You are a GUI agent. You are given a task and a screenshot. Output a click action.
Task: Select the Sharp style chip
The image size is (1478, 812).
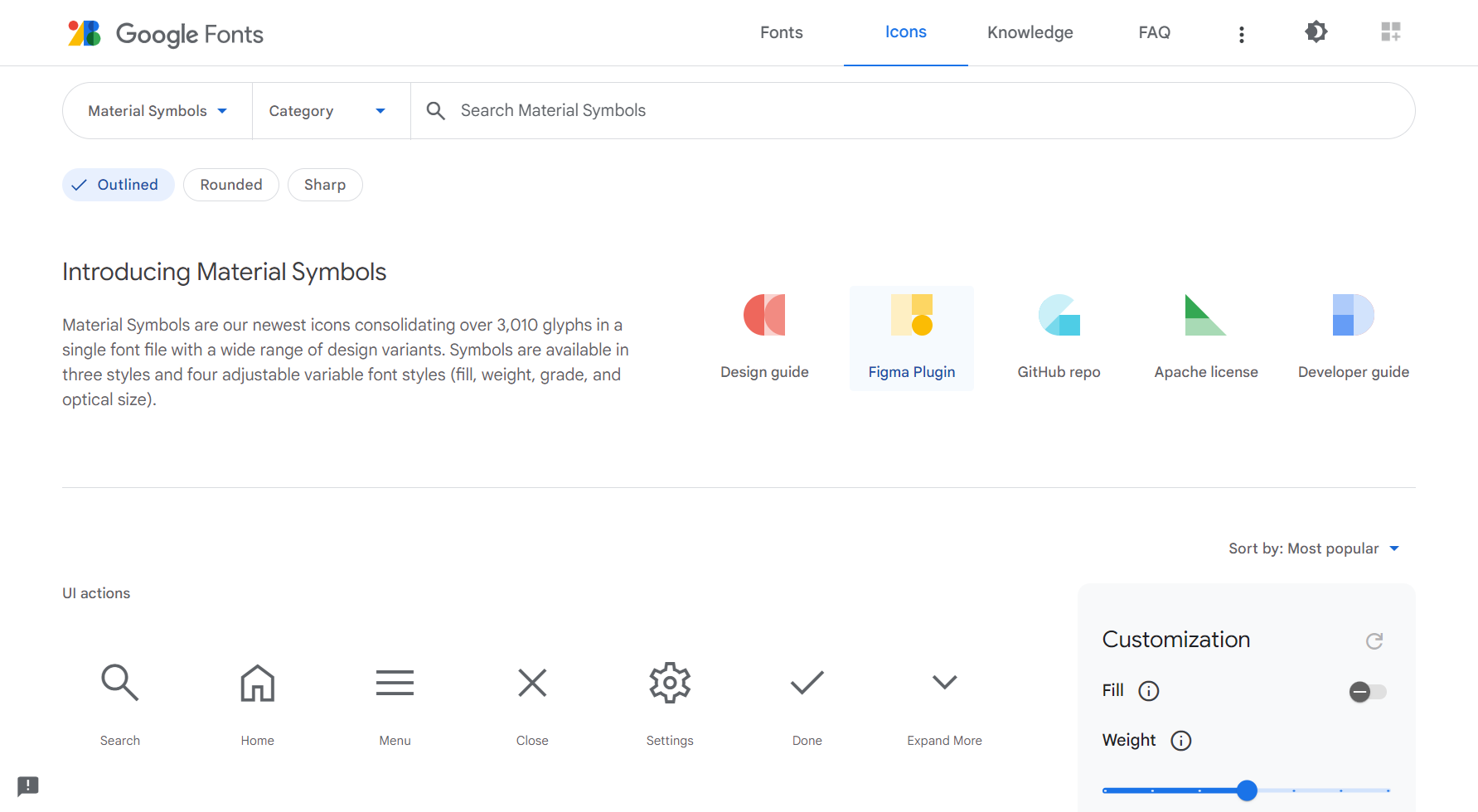pos(325,185)
